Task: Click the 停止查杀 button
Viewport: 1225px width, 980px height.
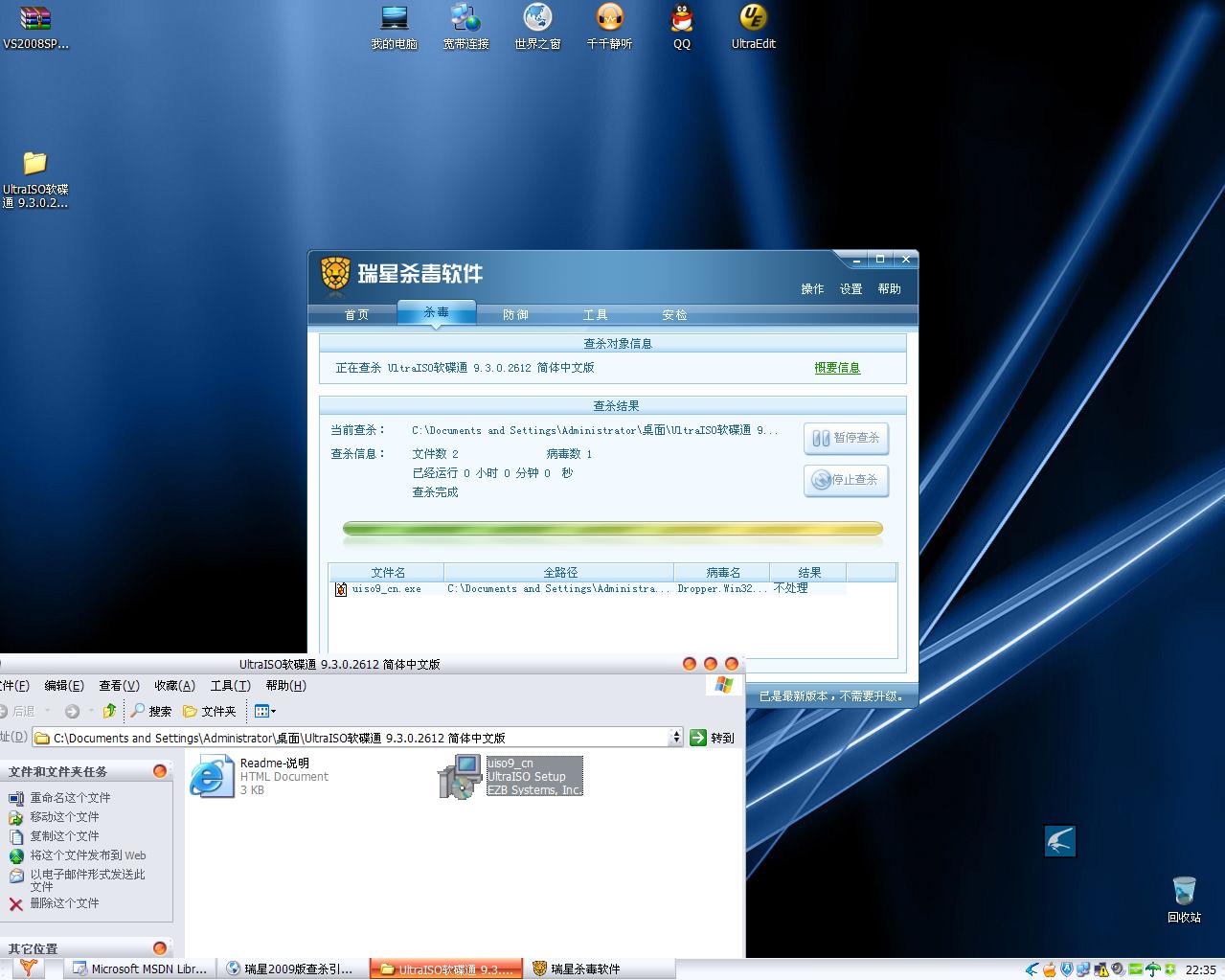Action: (x=846, y=480)
